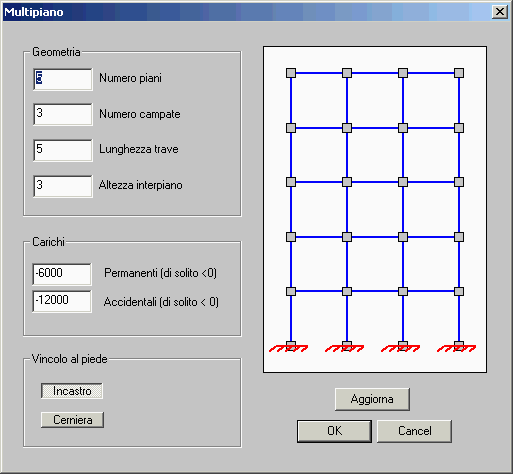Click the top-right node of the frame preview
This screenshot has width=513, height=474.
coord(459,73)
